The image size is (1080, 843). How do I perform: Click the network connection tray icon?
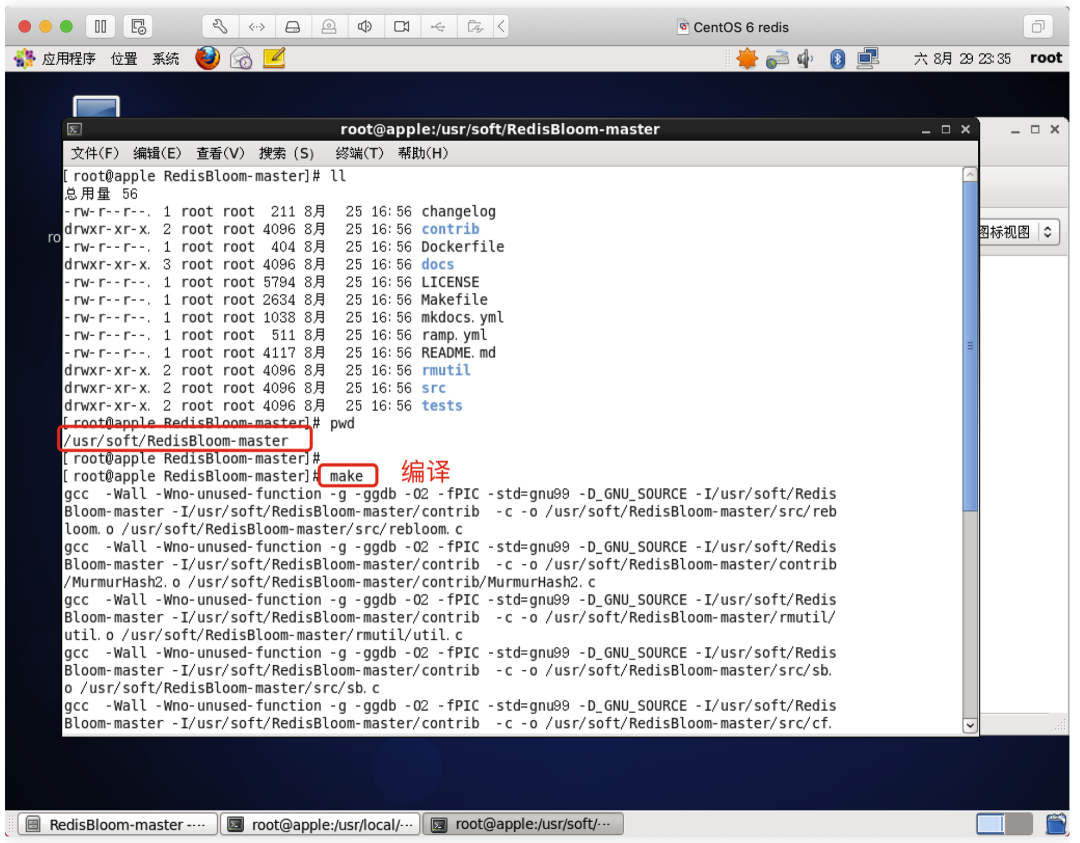point(868,59)
